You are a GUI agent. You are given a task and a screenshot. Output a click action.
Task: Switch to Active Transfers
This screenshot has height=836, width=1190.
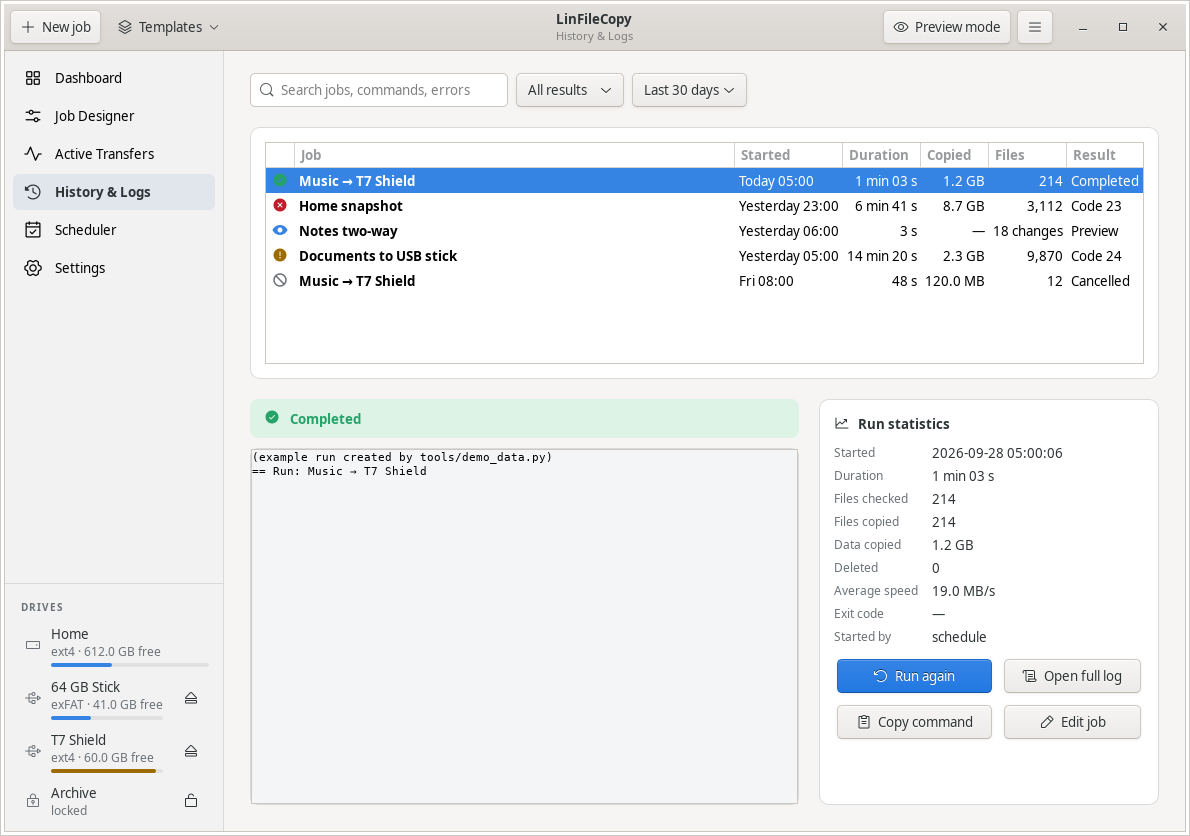pos(114,154)
